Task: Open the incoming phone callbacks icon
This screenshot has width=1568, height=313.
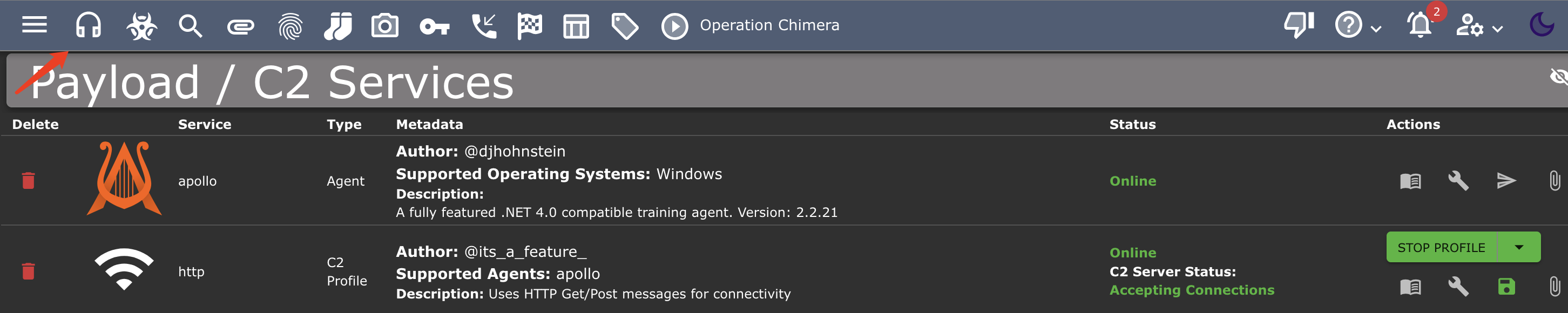Action: pyautogui.click(x=484, y=25)
